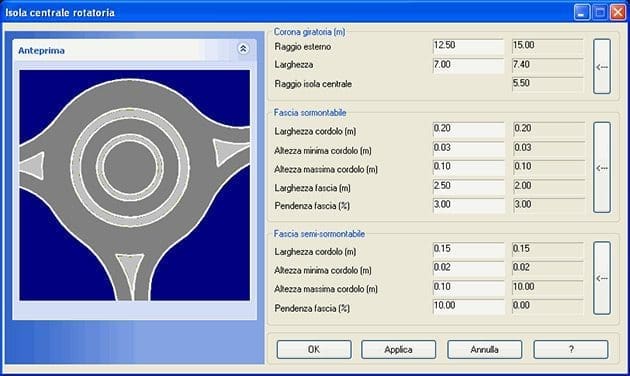Click the Fascia sormontabile arrow button
The image size is (630, 376).
click(x=602, y=168)
